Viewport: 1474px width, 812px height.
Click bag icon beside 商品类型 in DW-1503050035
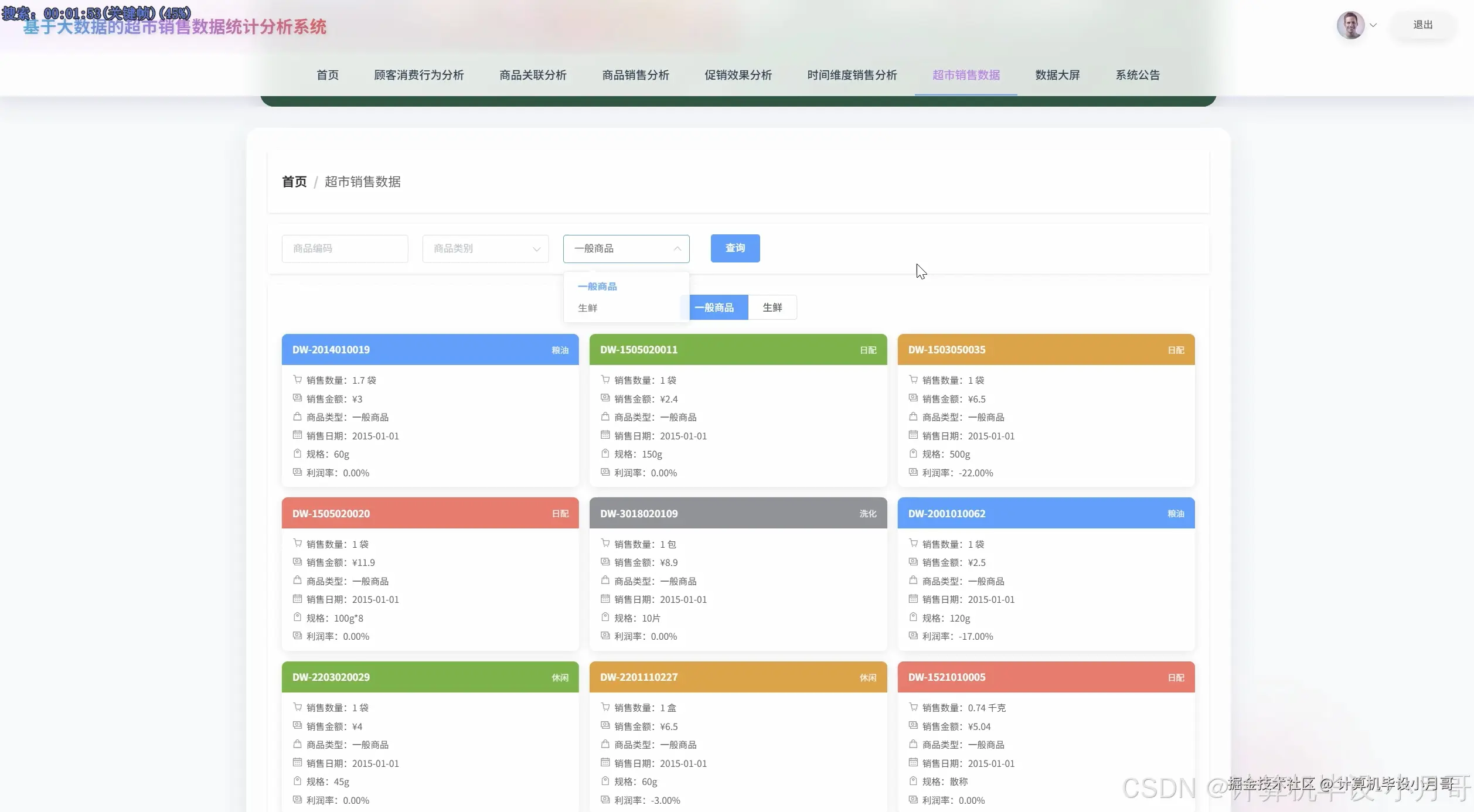point(913,417)
